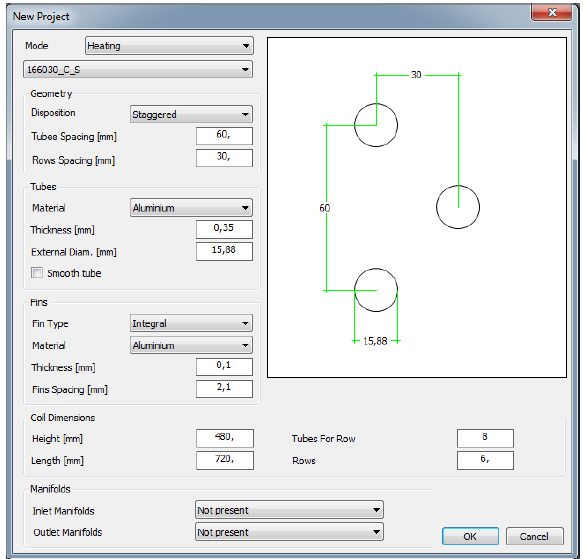Click the Tubes For Row field

pyautogui.click(x=485, y=438)
